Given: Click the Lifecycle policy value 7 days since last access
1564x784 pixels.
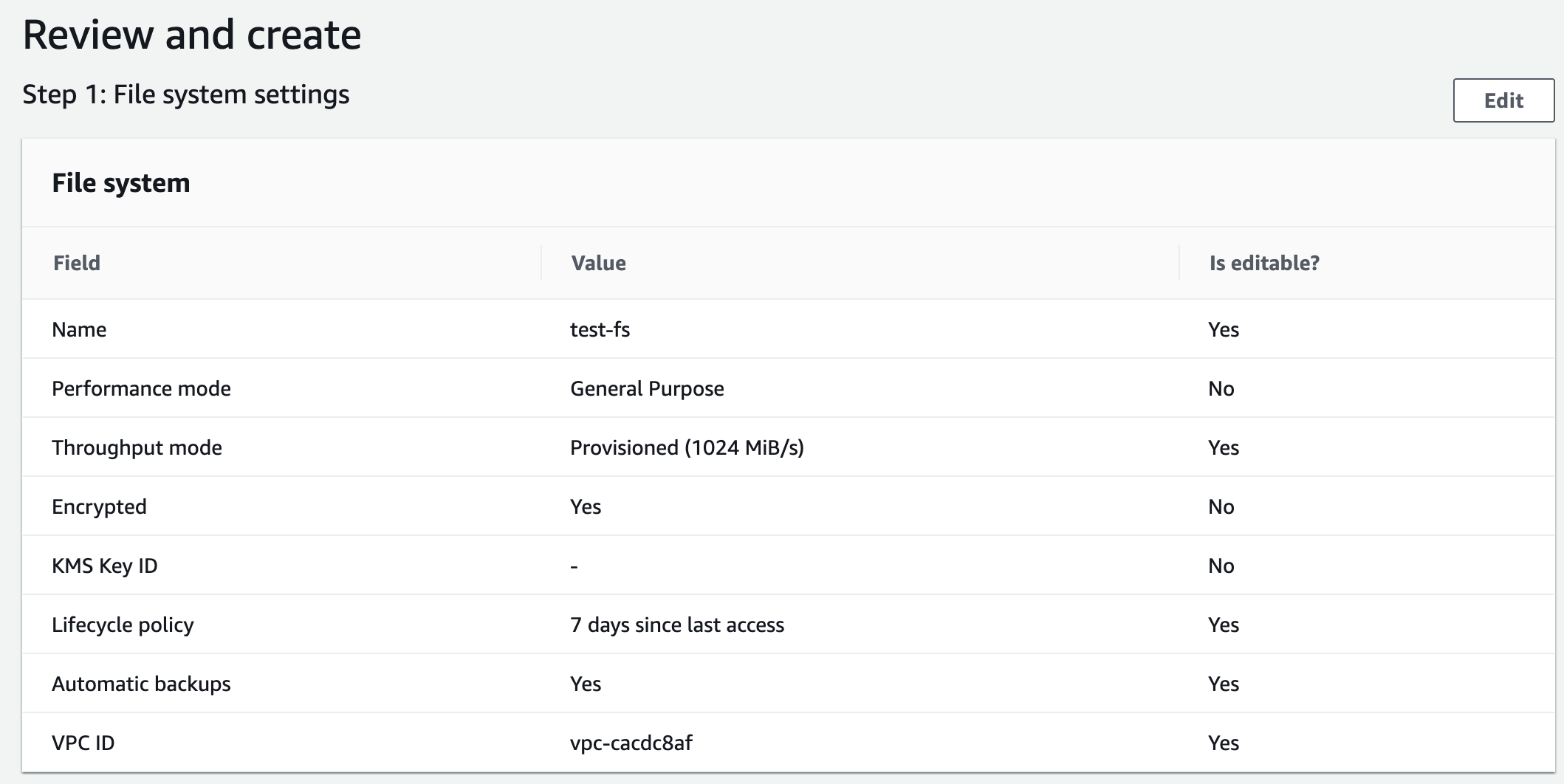Looking at the screenshot, I should (676, 625).
